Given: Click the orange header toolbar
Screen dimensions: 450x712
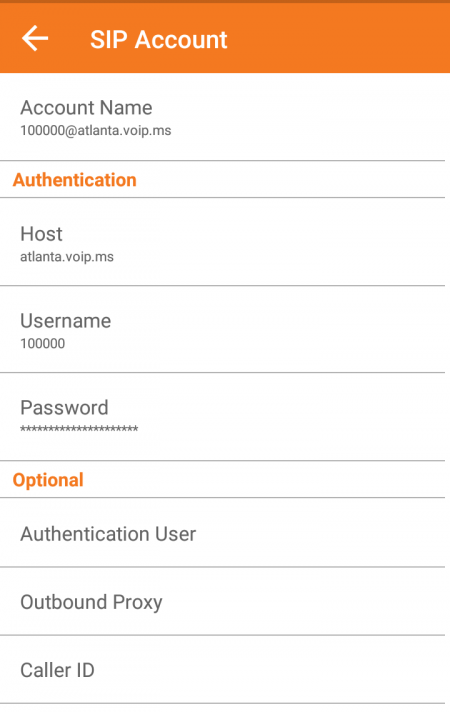Looking at the screenshot, I should (x=225, y=38).
